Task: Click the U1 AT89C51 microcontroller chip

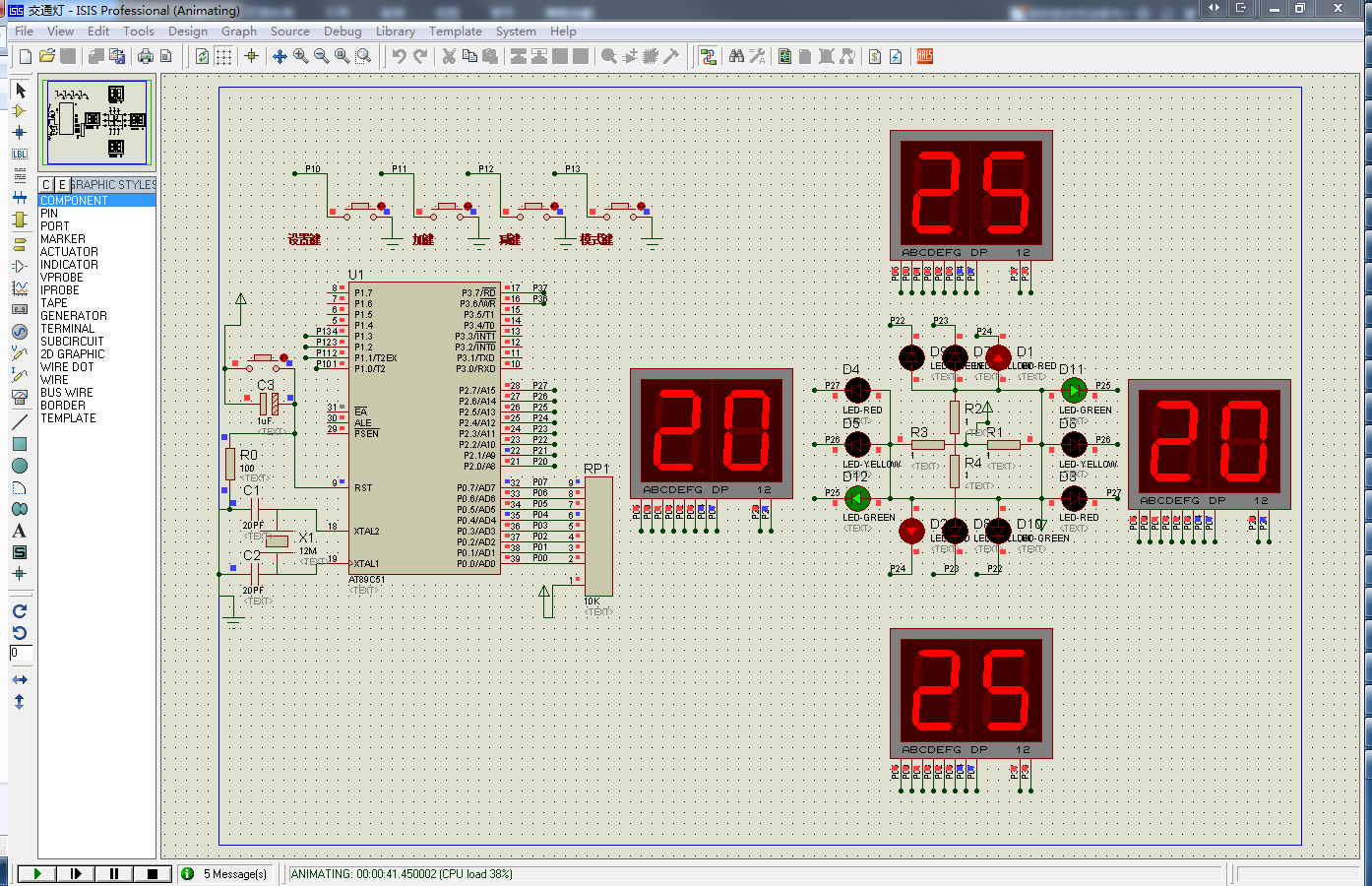Action: point(425,428)
